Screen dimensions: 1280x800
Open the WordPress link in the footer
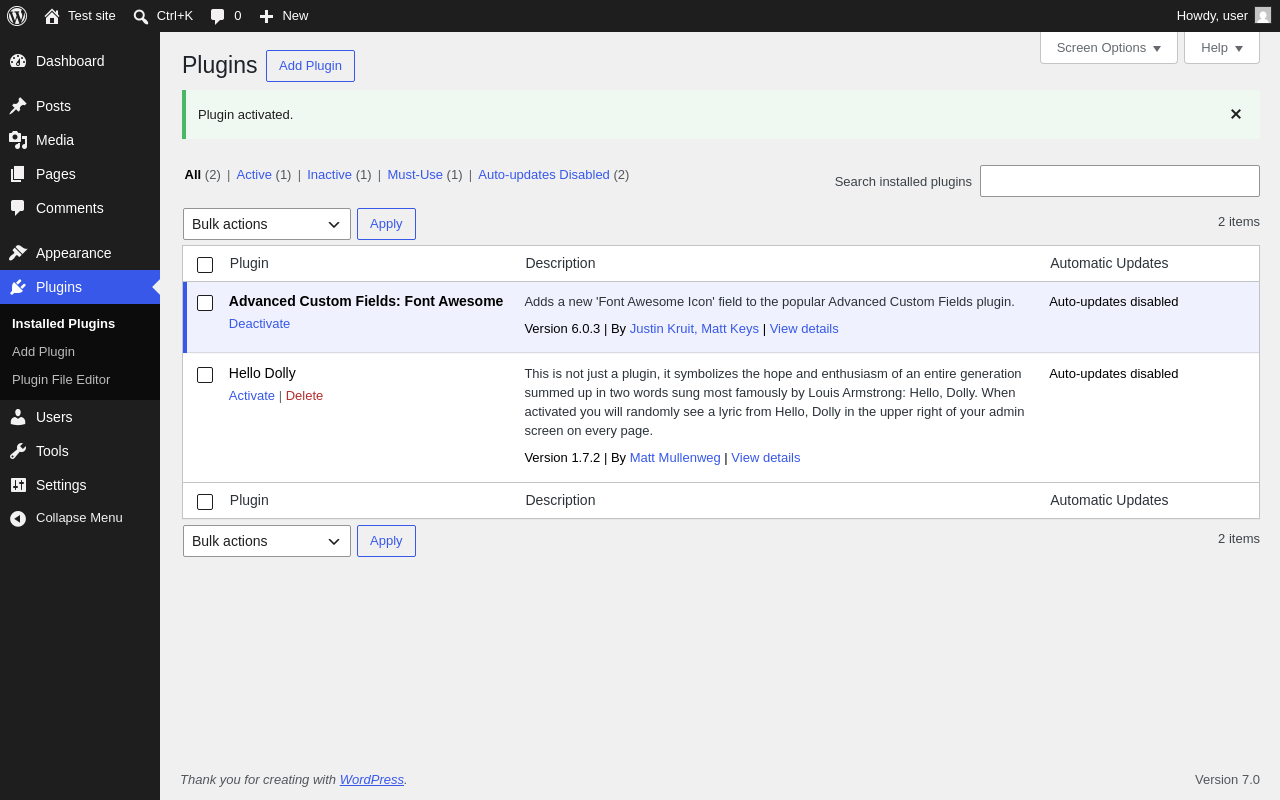pyautogui.click(x=372, y=779)
